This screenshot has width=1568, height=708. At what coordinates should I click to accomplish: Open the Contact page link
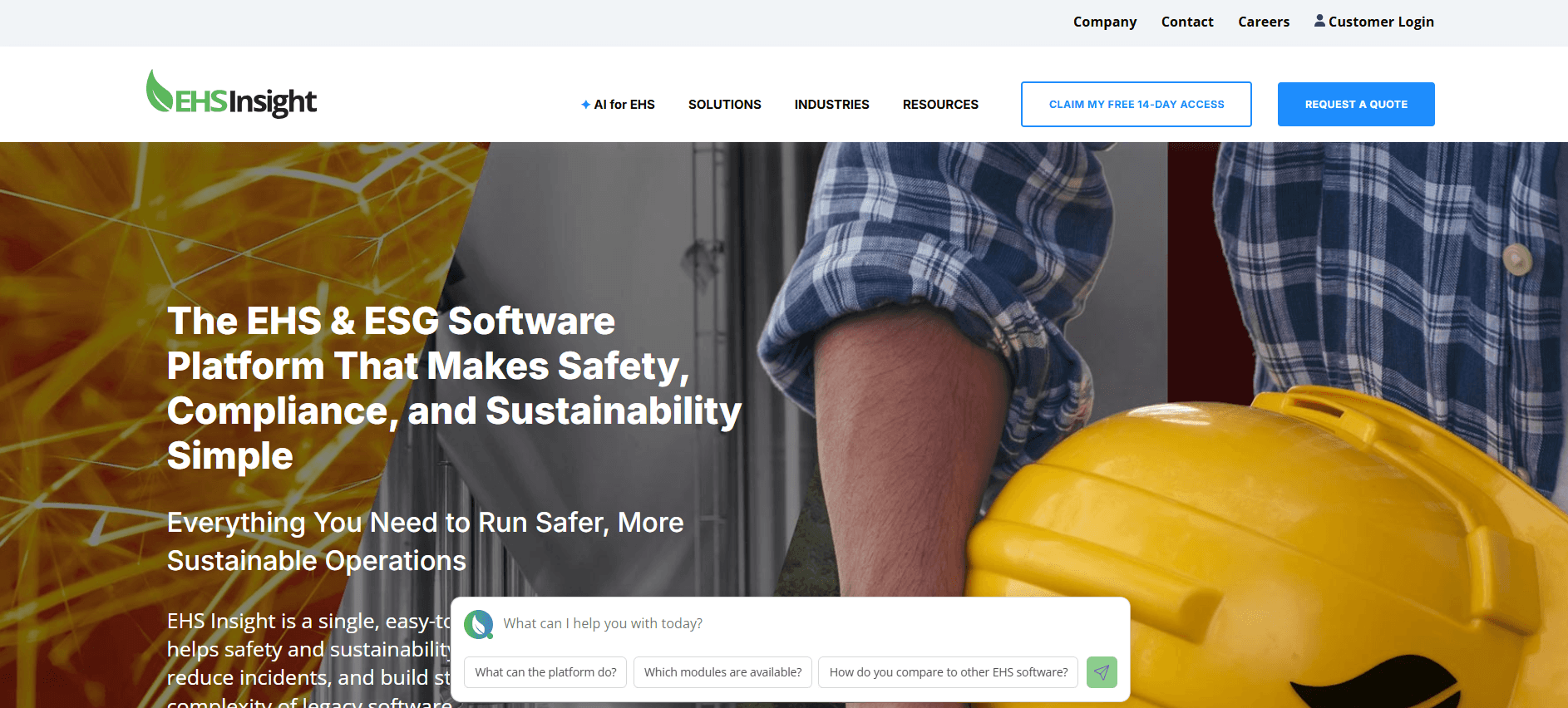pyautogui.click(x=1187, y=22)
